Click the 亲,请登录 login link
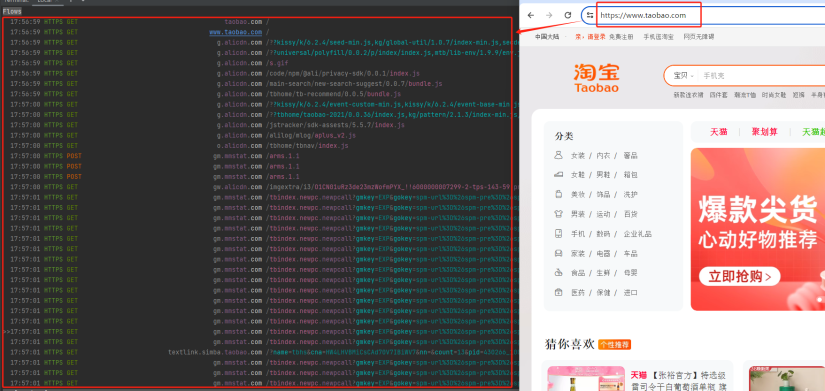 pyautogui.click(x=590, y=37)
